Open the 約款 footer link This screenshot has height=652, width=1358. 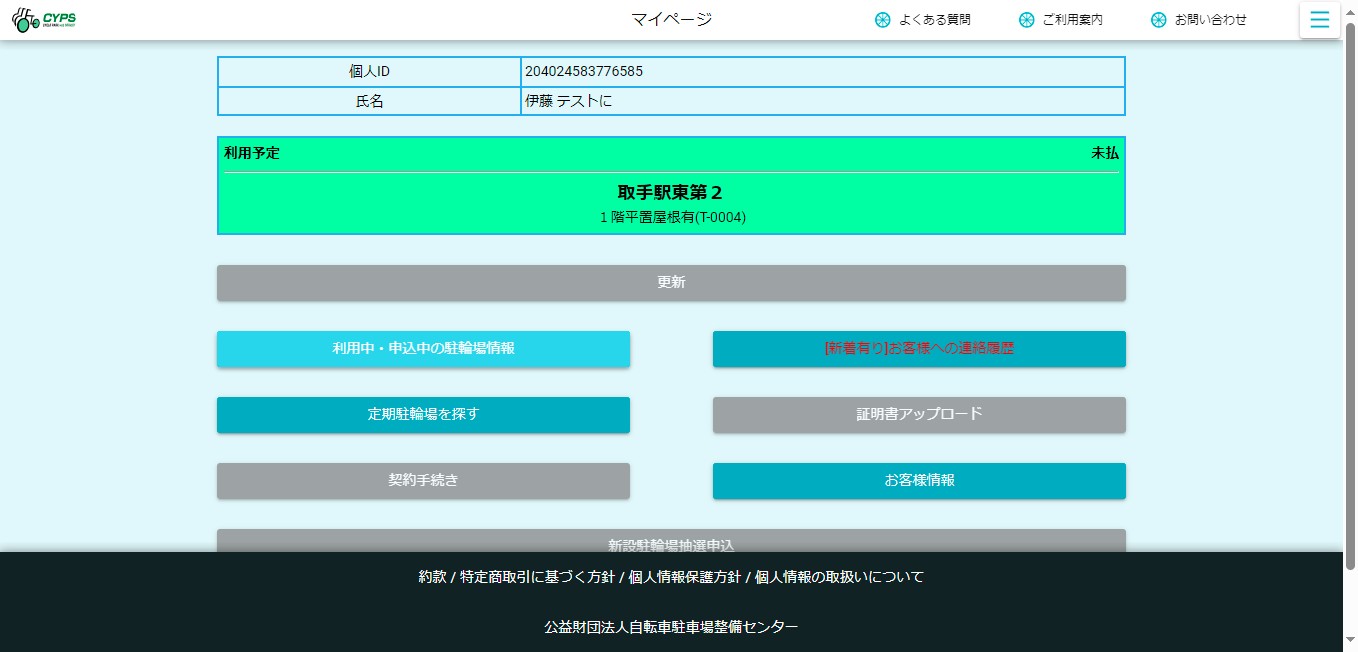coord(432,577)
